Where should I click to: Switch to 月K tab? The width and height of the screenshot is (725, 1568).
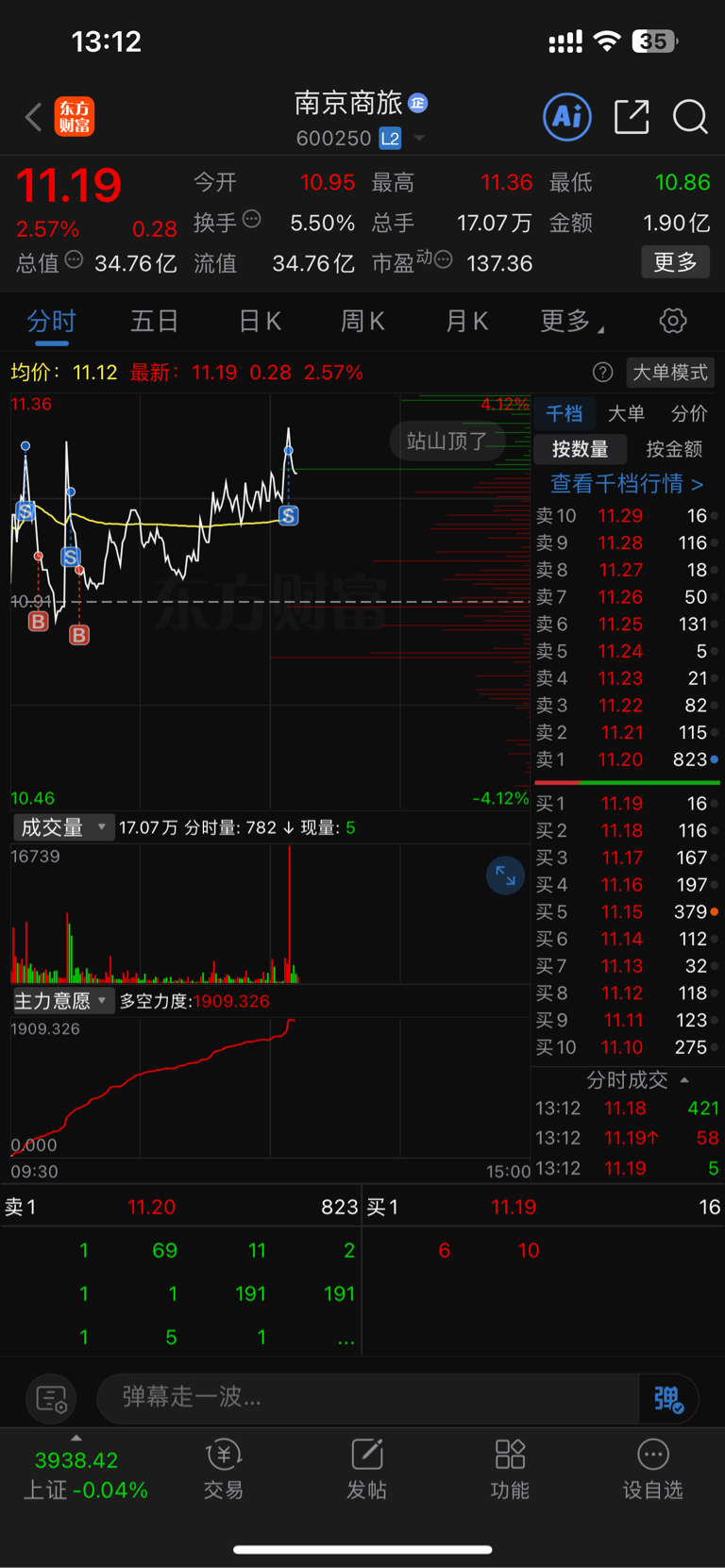466,321
